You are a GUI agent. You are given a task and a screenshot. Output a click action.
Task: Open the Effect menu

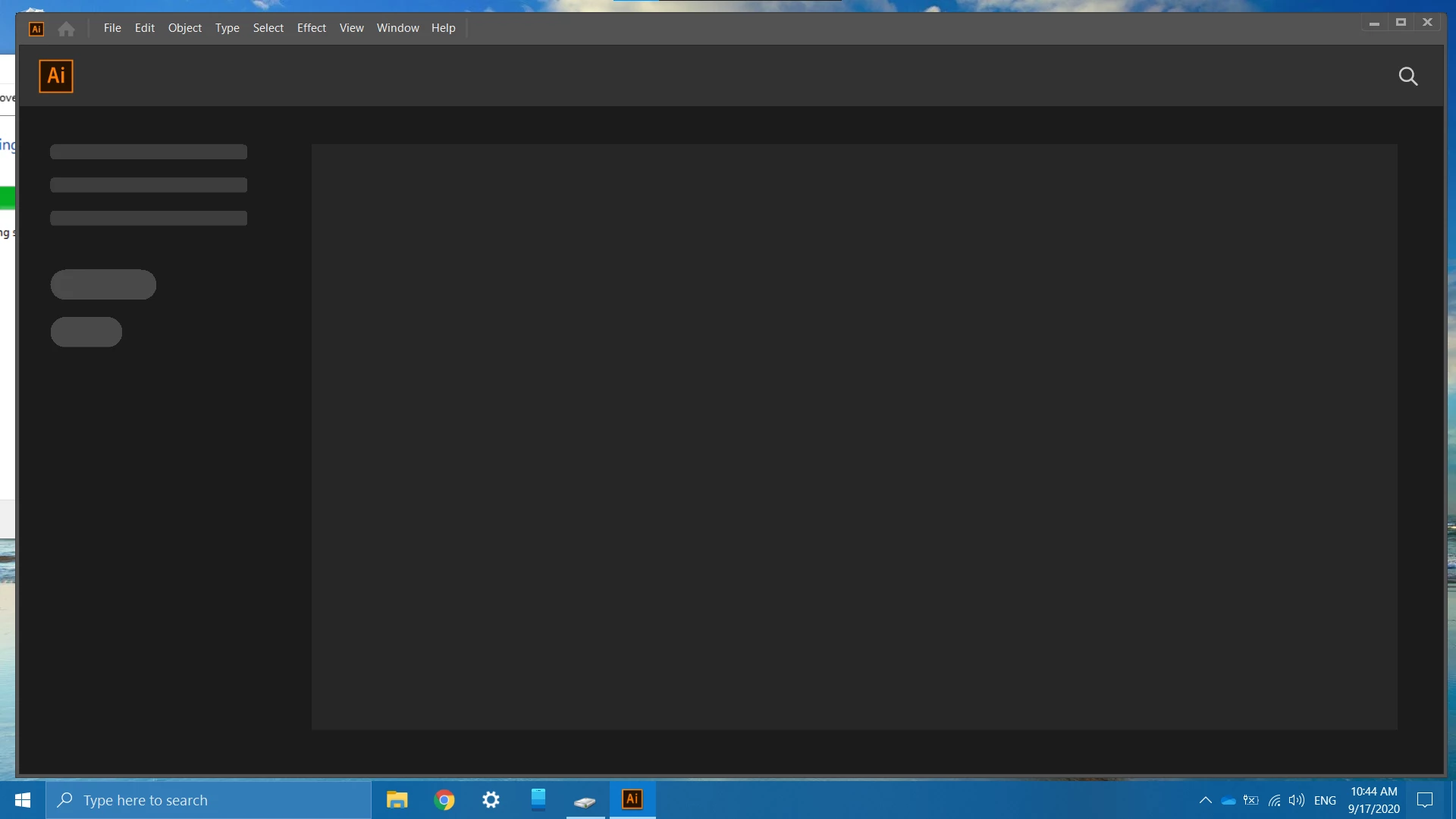point(311,28)
